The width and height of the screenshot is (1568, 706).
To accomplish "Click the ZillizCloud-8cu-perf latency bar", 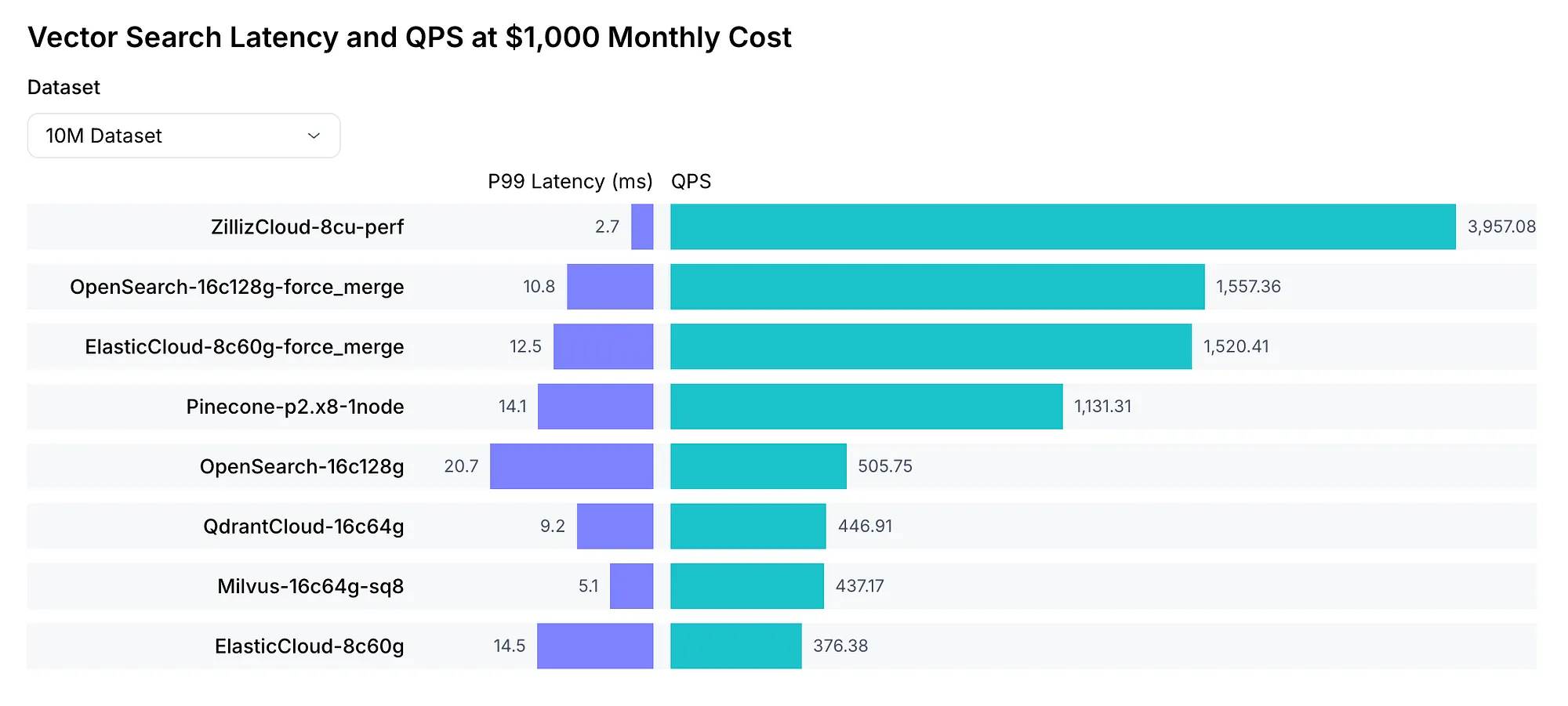I will pos(642,227).
